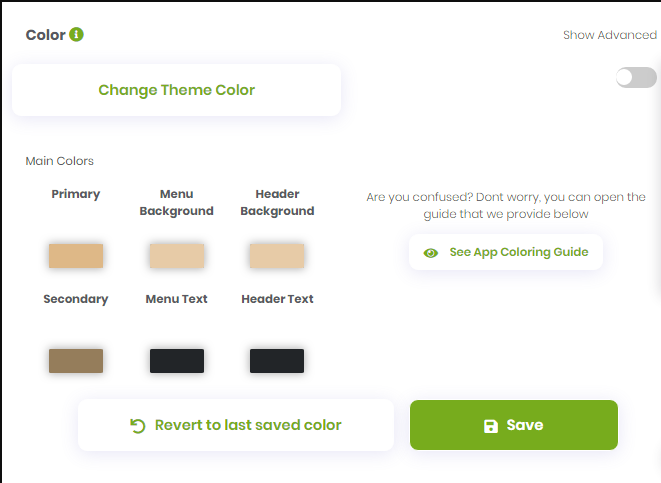Choose the Header Background color swatch
This screenshot has height=483, width=661.
(x=277, y=256)
